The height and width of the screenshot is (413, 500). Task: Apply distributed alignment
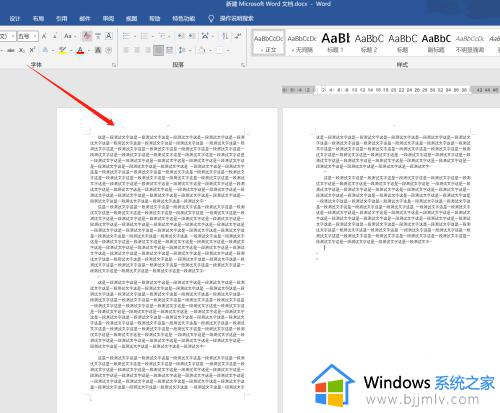169,50
